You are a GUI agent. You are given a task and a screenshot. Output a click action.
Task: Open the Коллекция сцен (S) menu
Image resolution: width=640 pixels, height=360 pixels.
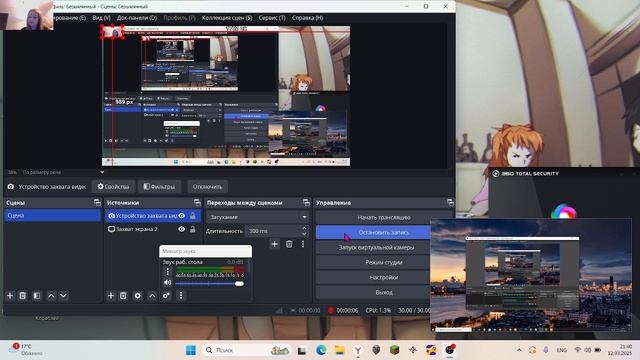[227, 18]
